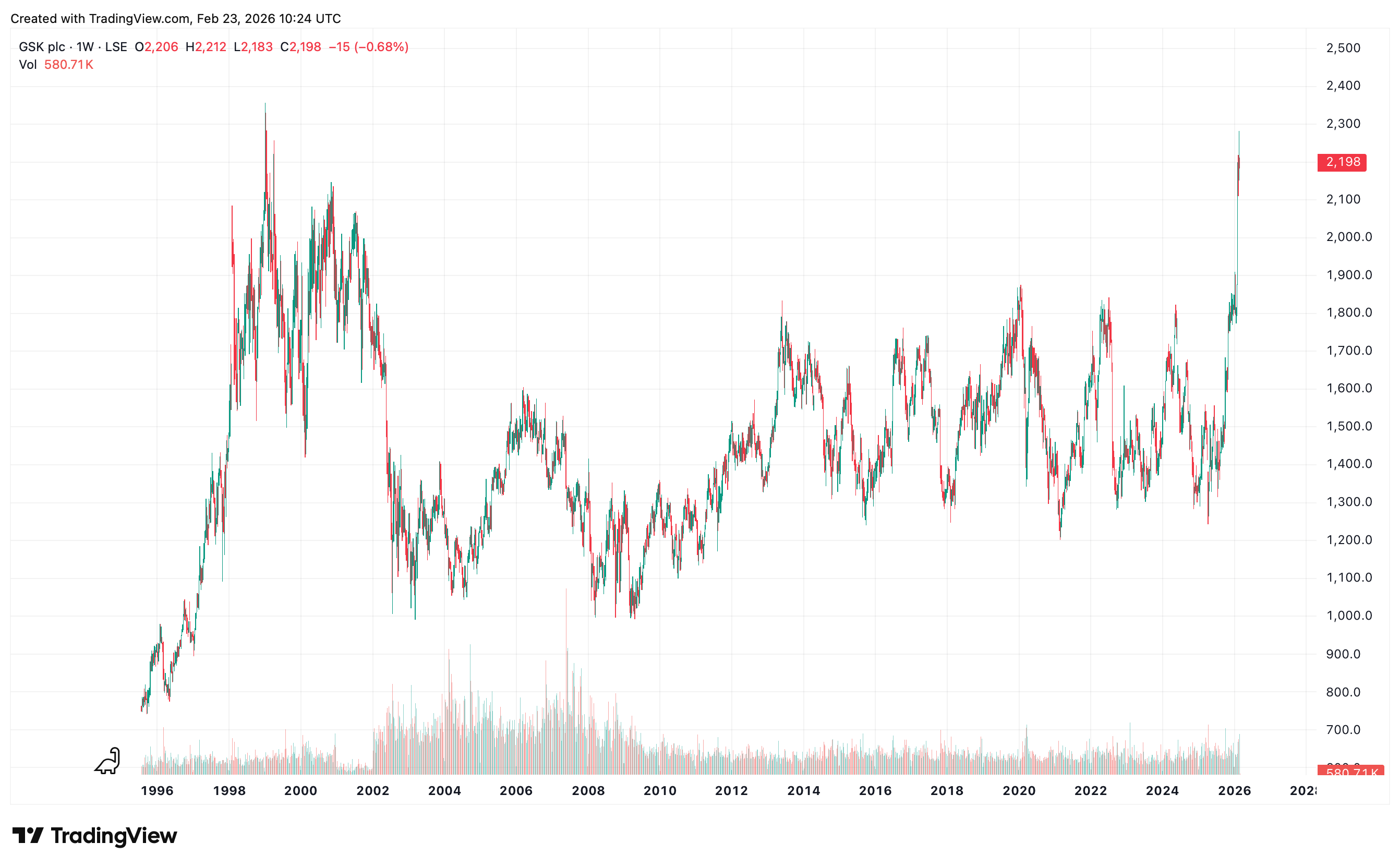Image resolution: width=1400 pixels, height=867 pixels.
Task: Select the 2020 label on time axis
Action: pyautogui.click(x=1019, y=791)
